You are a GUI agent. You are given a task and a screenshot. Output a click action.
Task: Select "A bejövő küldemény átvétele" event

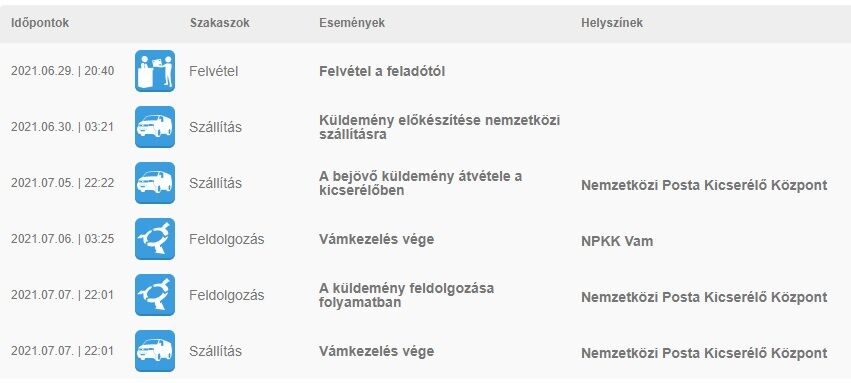[421, 183]
